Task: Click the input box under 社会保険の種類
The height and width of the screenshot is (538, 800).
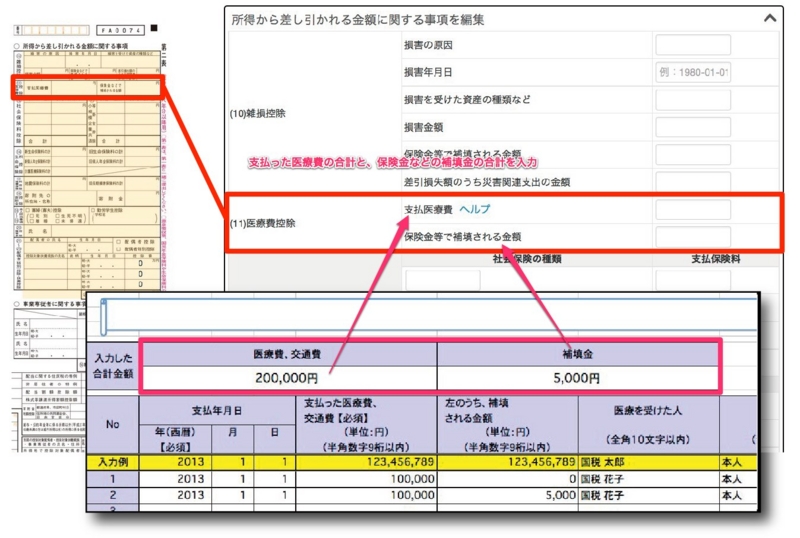Action: (442, 281)
